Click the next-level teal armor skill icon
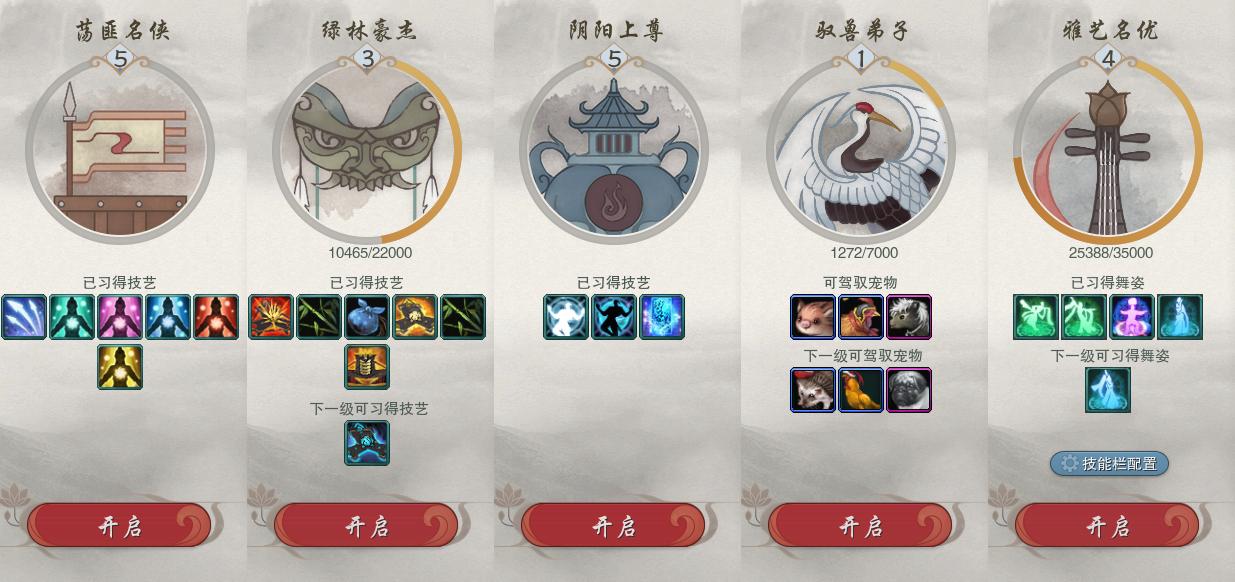 point(367,443)
